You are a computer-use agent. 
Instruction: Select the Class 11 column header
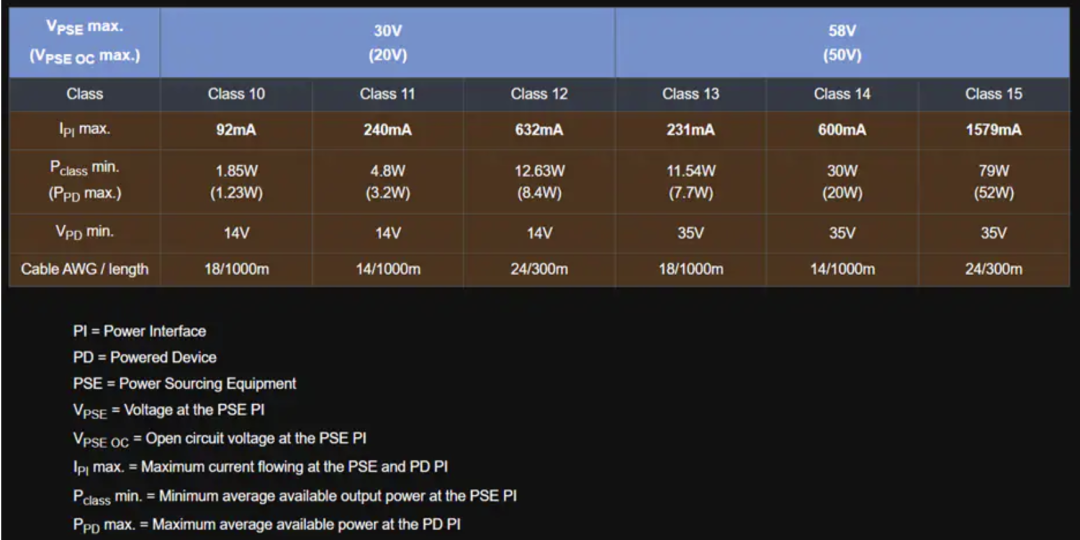(387, 94)
